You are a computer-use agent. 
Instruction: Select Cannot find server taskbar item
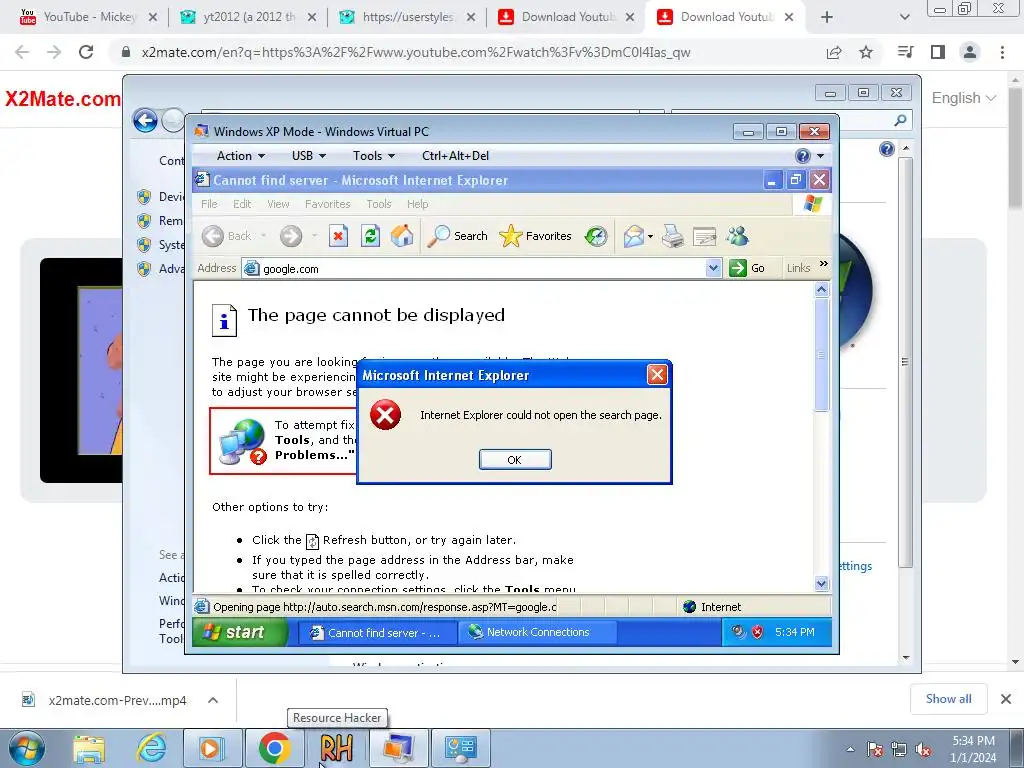pyautogui.click(x=376, y=632)
